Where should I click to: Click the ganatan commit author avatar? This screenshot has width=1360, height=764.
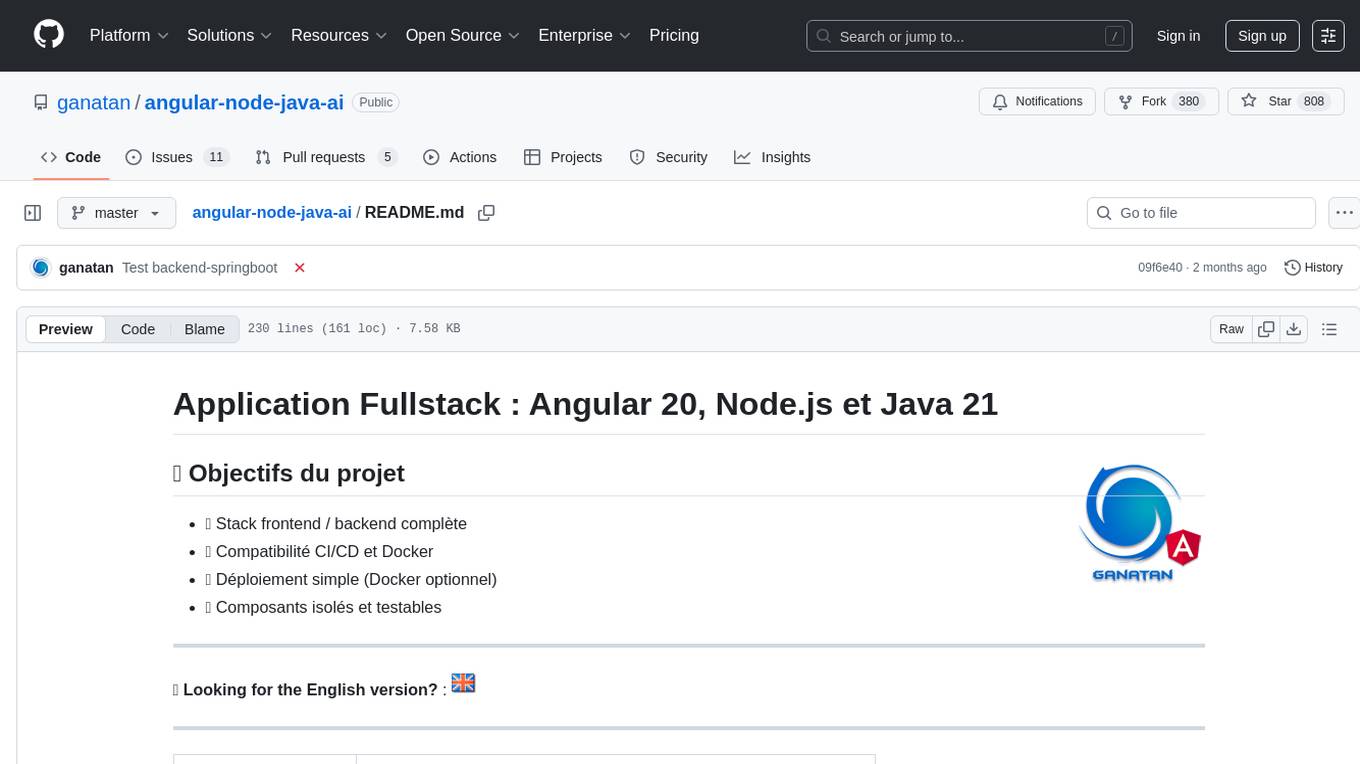point(41,267)
